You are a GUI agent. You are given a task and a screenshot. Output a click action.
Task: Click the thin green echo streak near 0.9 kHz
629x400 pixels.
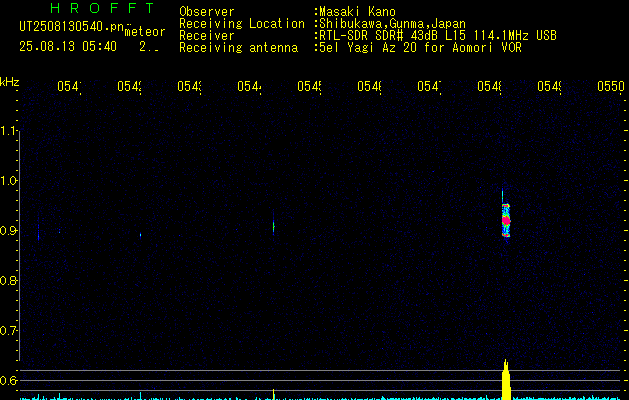(x=274, y=226)
